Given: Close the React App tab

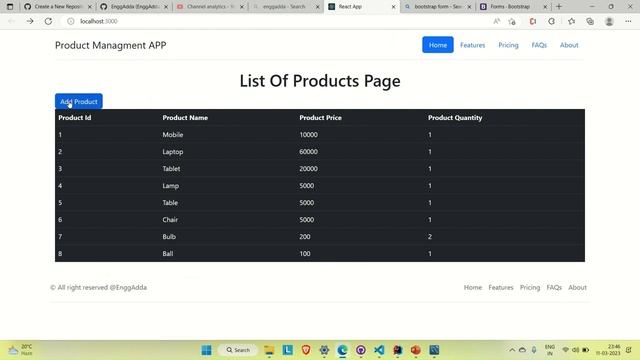Looking at the screenshot, I should coord(393,7).
